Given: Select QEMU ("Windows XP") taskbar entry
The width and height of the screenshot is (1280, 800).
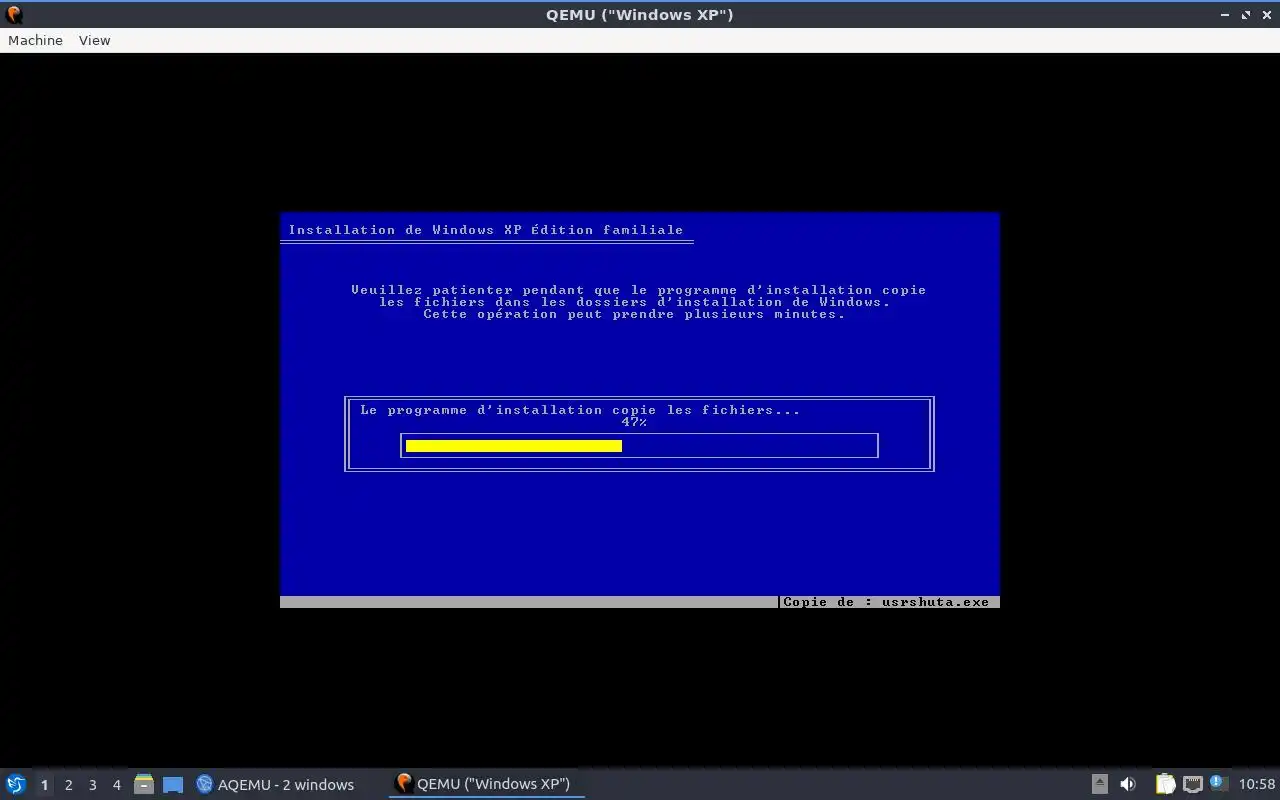Looking at the screenshot, I should (x=485, y=784).
